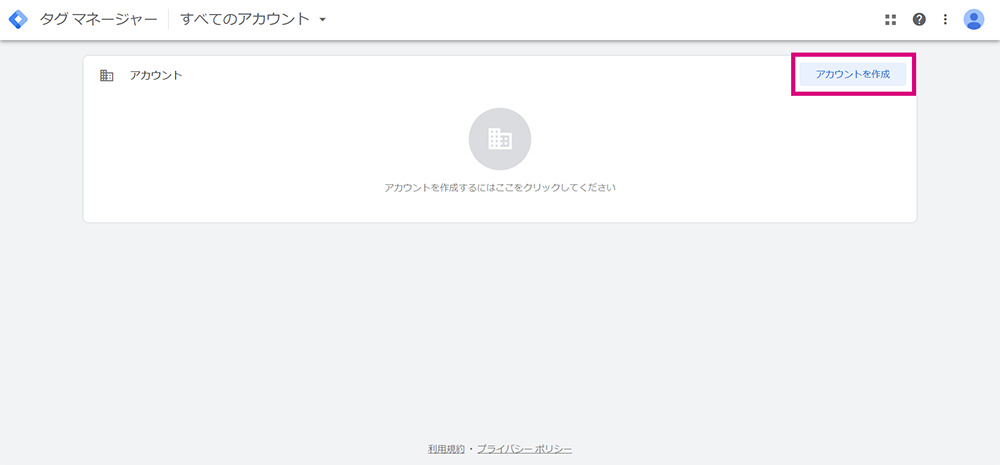This screenshot has height=465, width=1000.
Task: Click the Tag Manager diamond logo
Action: (18, 19)
